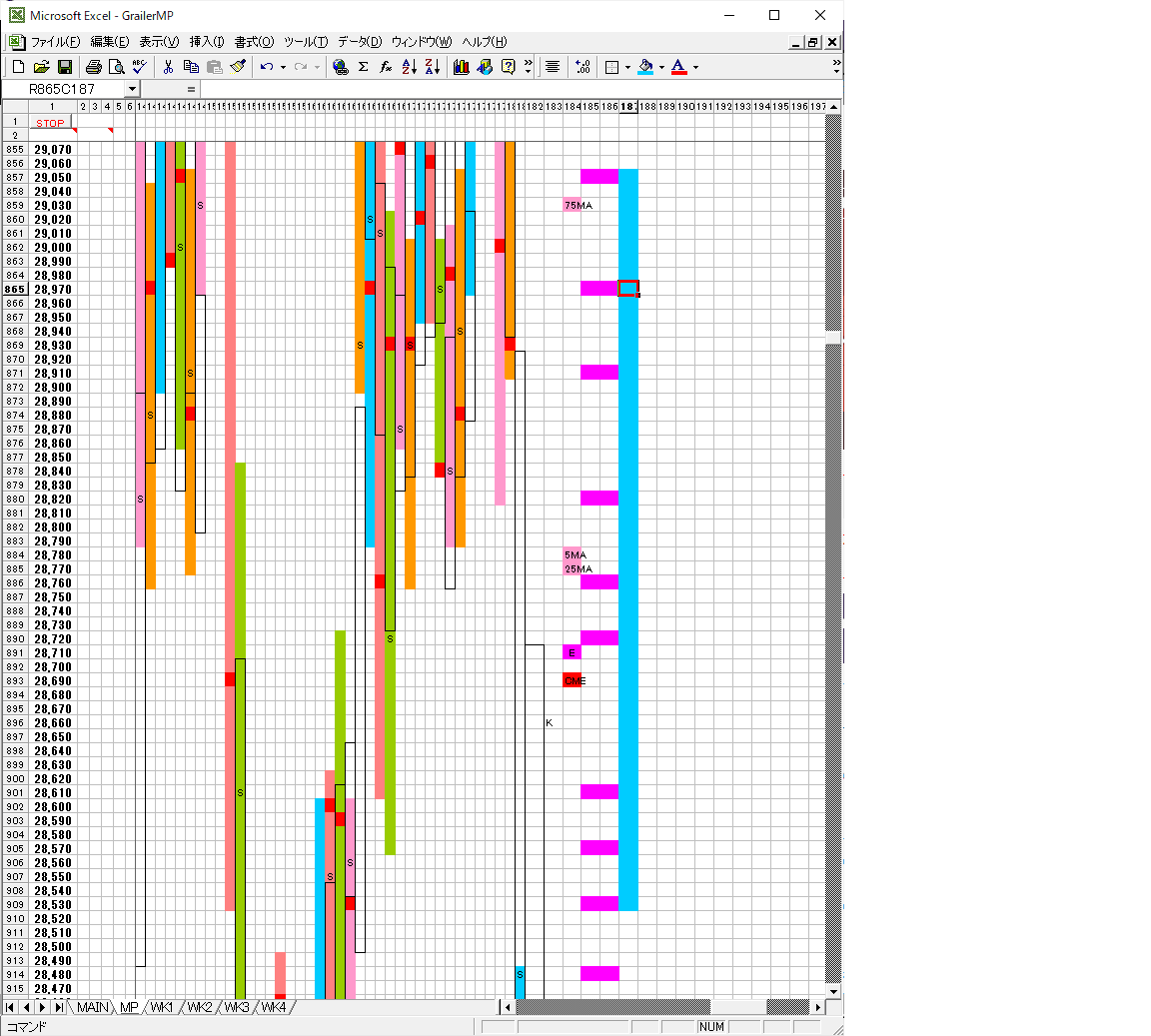This screenshot has height=1036, width=1151.
Task: Open the データ(D) menu
Action: (360, 42)
